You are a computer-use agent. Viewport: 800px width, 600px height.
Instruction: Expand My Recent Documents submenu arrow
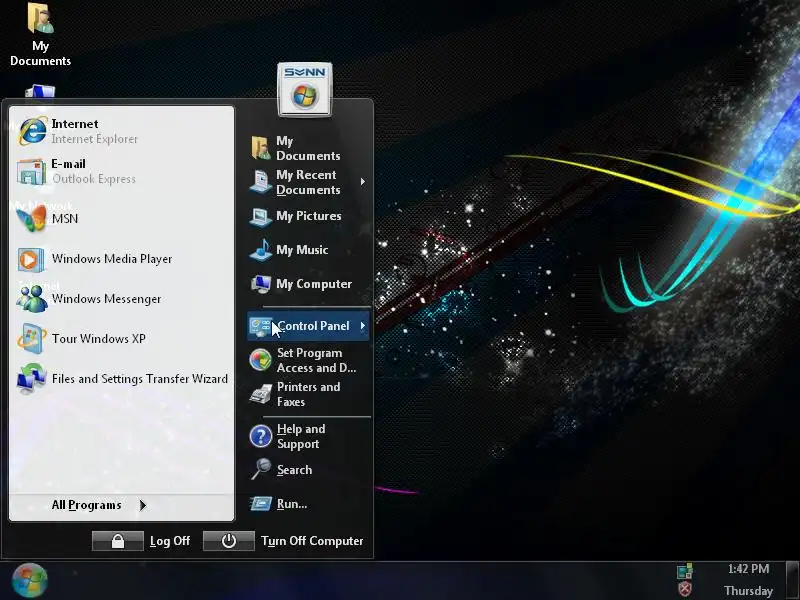click(363, 182)
